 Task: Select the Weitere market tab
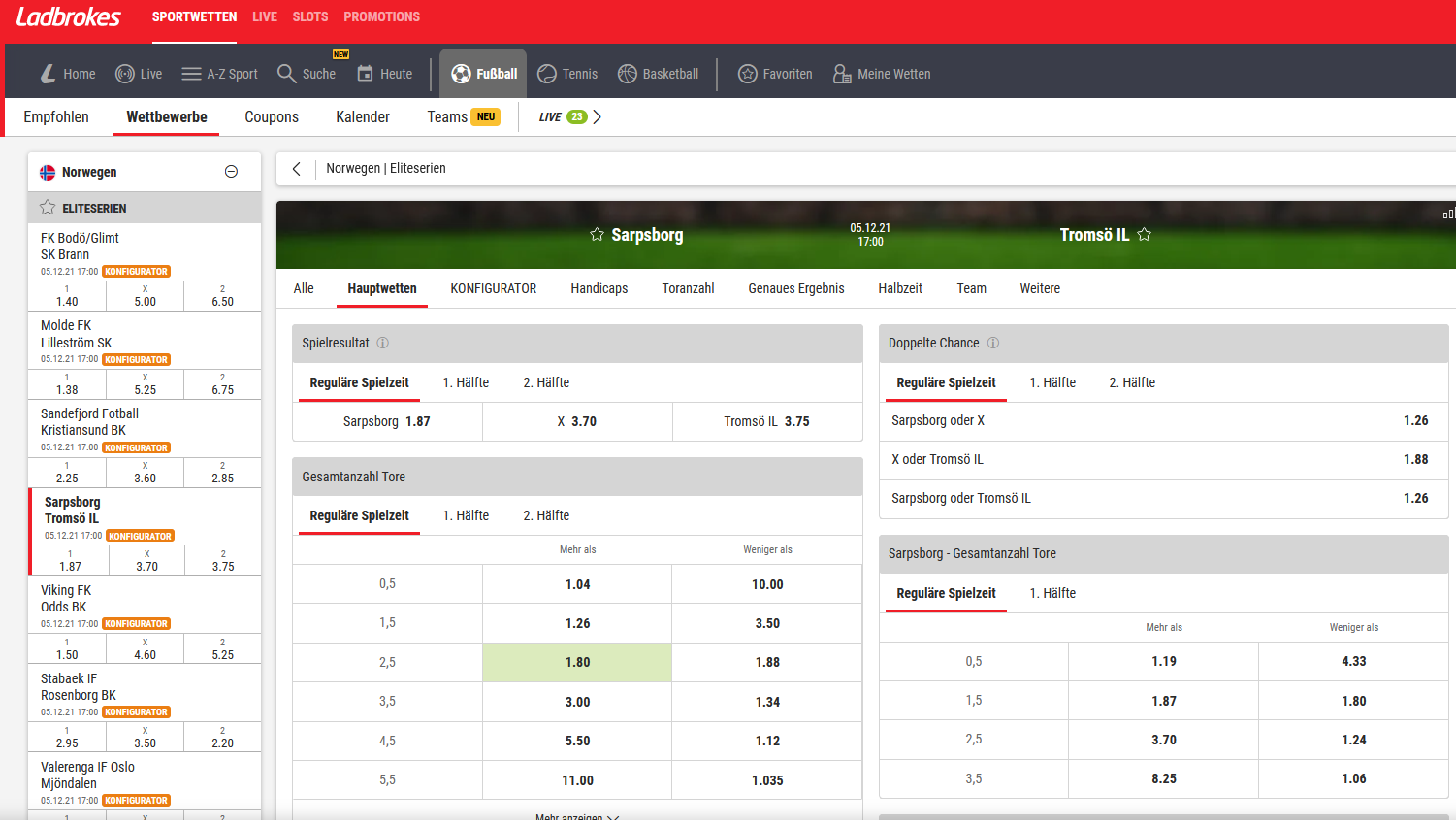click(1040, 288)
